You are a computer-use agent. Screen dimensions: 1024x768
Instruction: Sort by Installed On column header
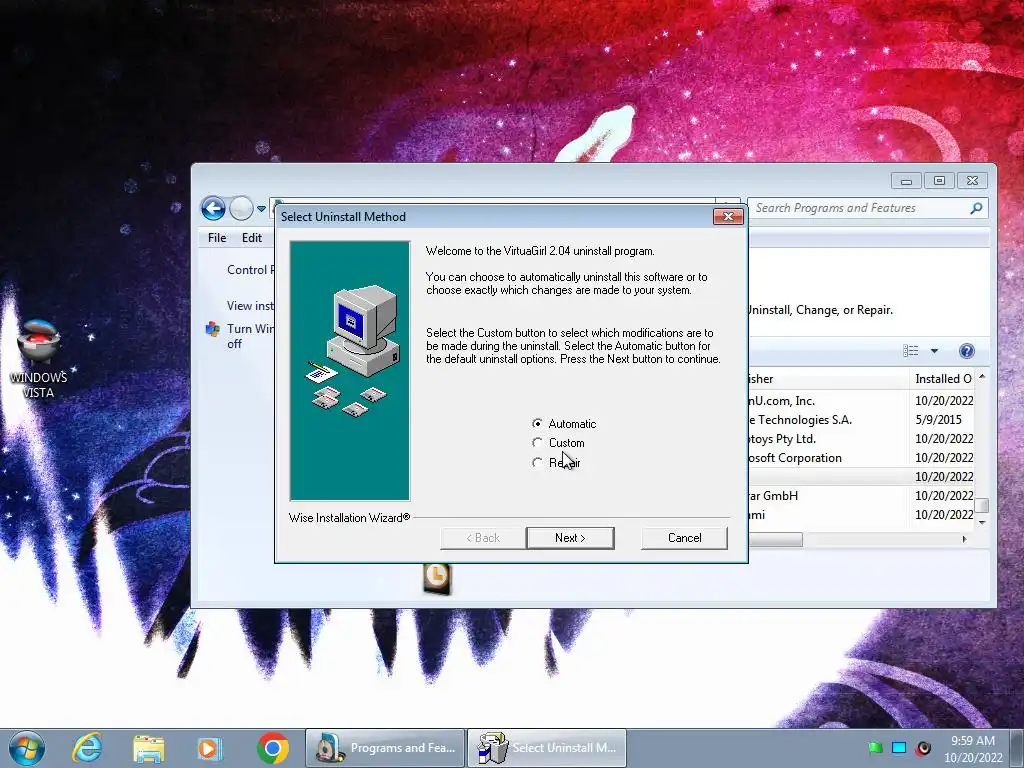(x=943, y=379)
